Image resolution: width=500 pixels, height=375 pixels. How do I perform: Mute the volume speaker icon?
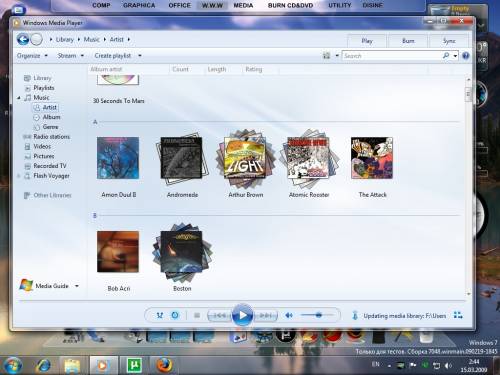[x=289, y=315]
